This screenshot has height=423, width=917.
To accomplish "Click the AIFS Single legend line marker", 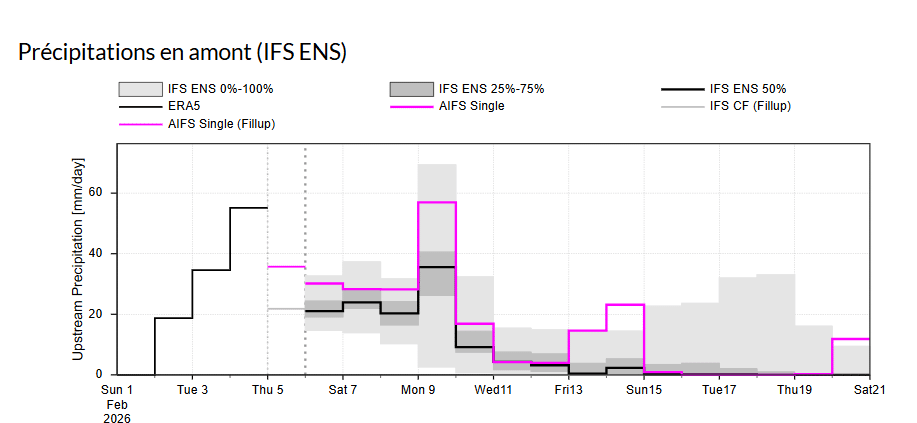I will (410, 106).
